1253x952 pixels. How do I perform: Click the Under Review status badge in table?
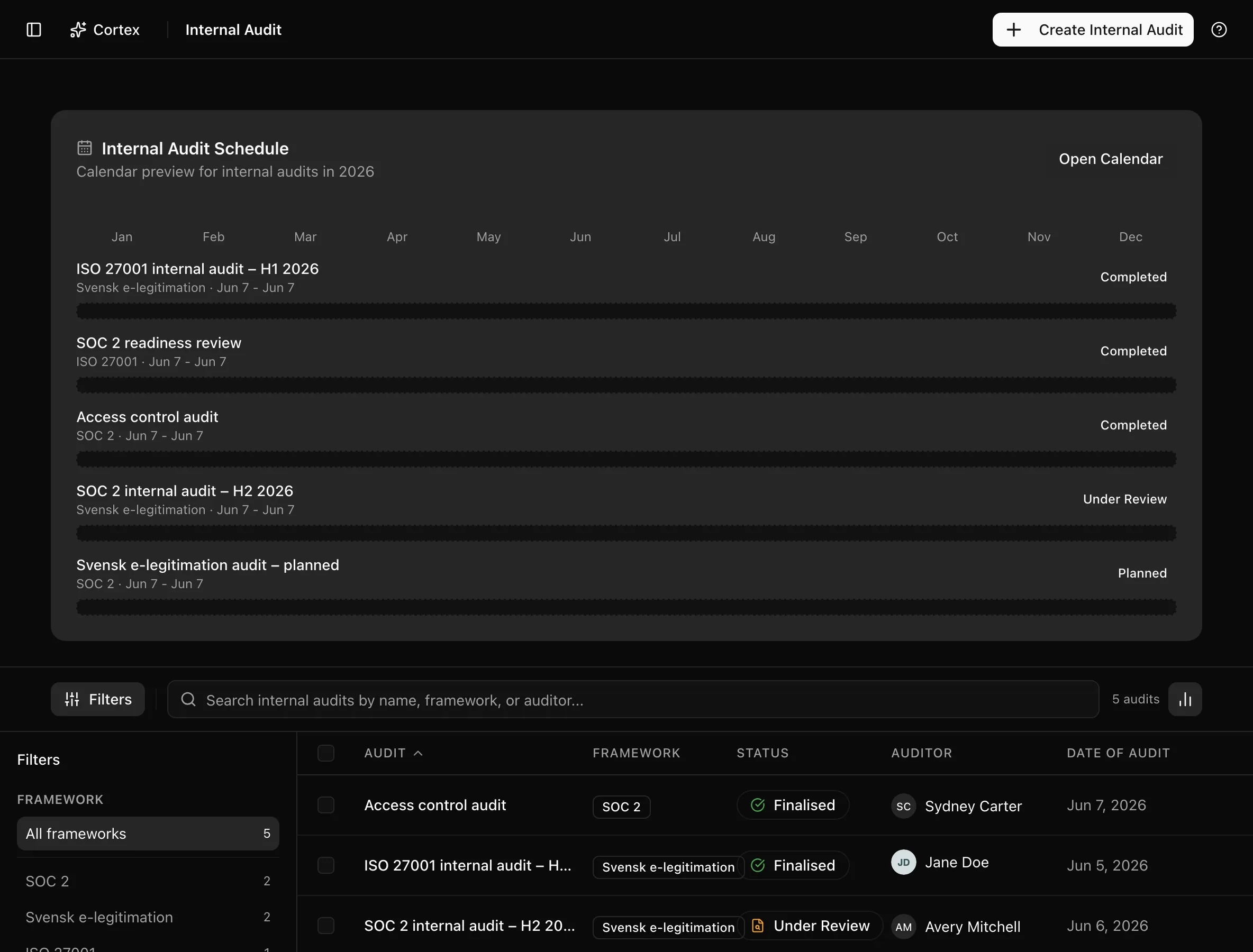(x=810, y=926)
